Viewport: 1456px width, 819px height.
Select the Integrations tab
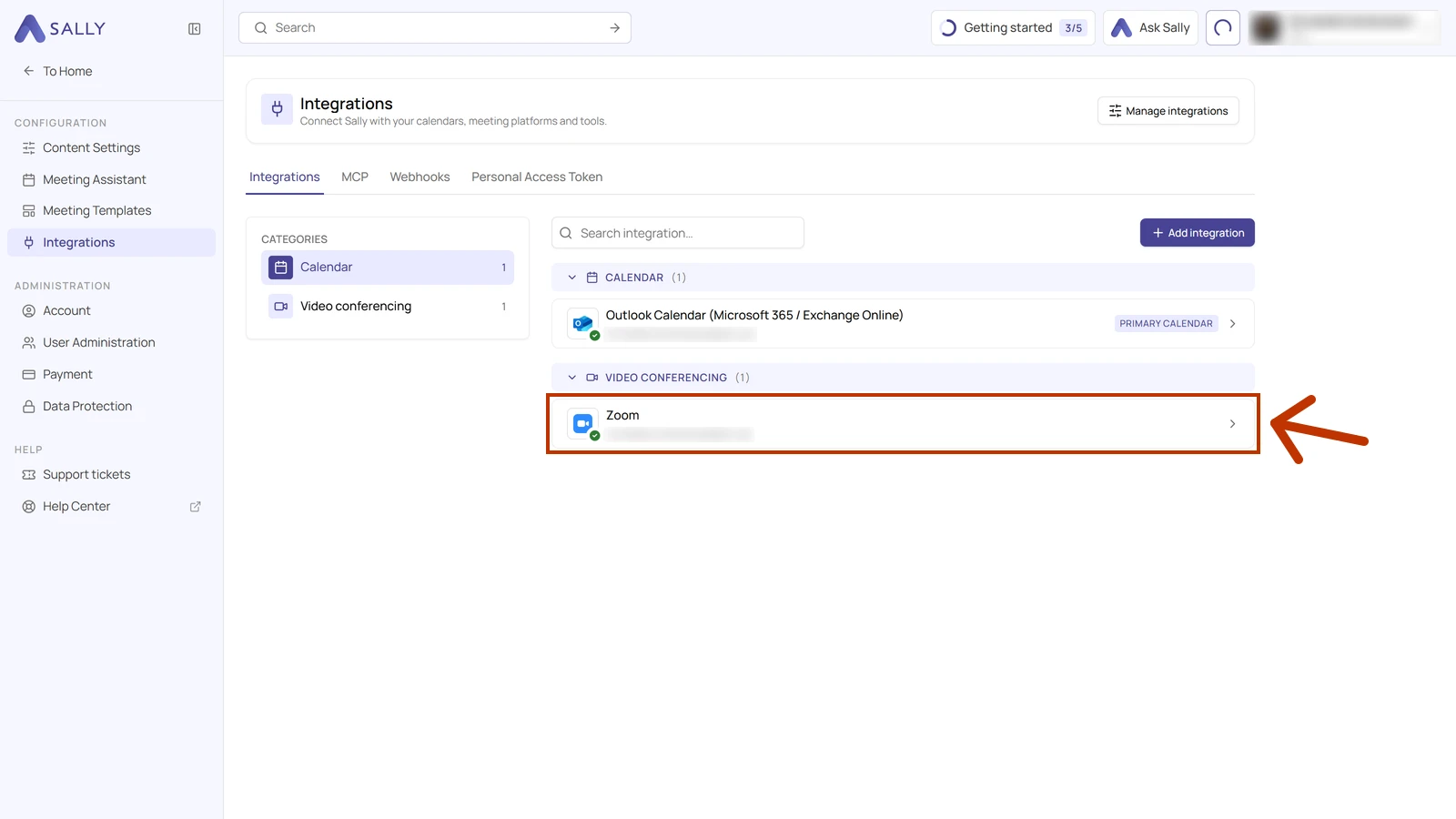(x=285, y=177)
